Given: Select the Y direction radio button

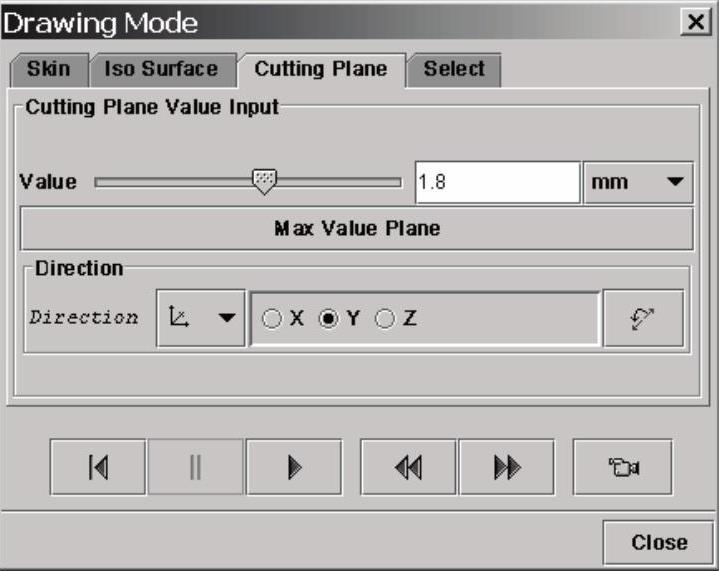Looking at the screenshot, I should 328,318.
